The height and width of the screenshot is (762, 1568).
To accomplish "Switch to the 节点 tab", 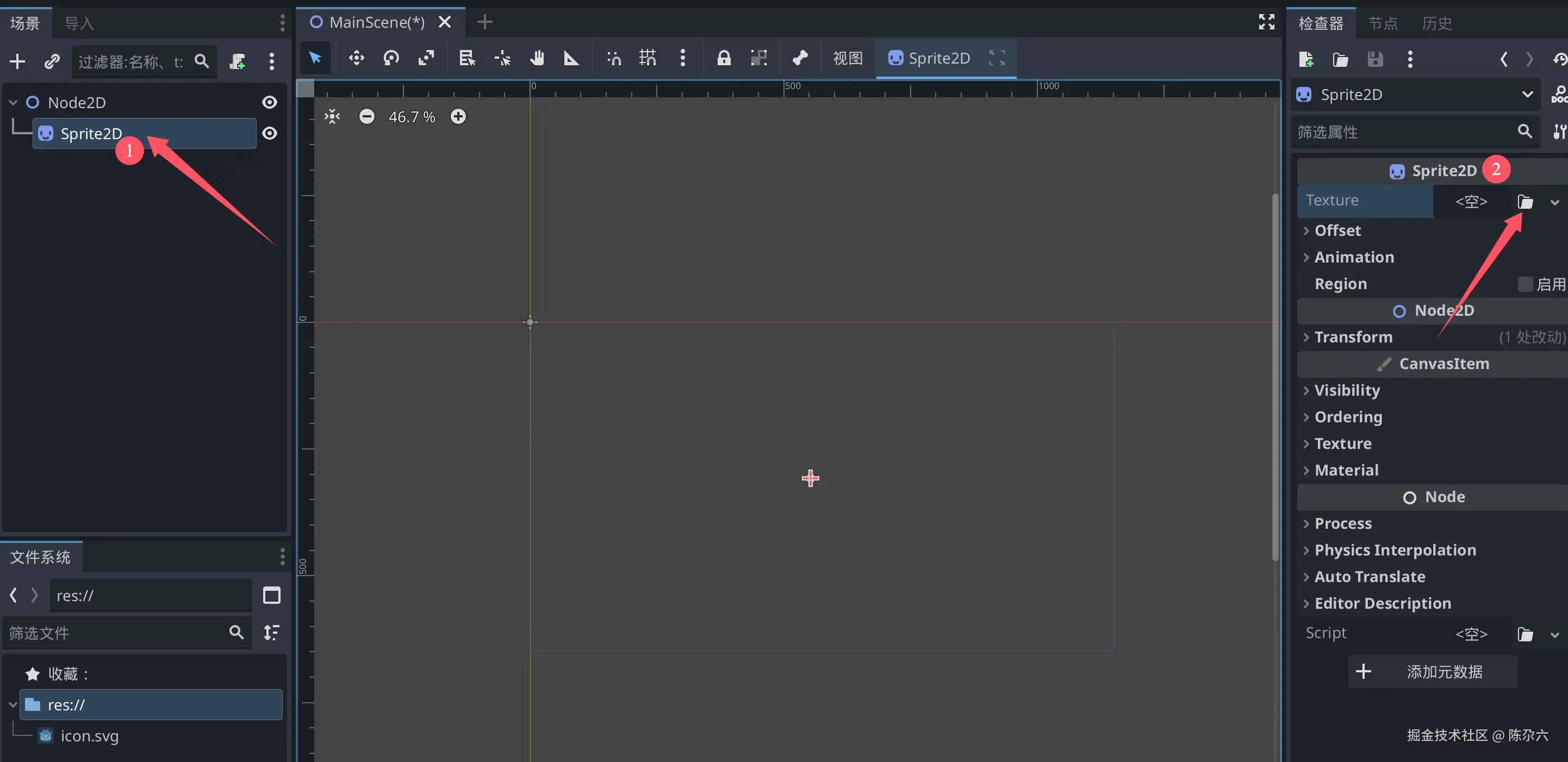I will (1383, 23).
